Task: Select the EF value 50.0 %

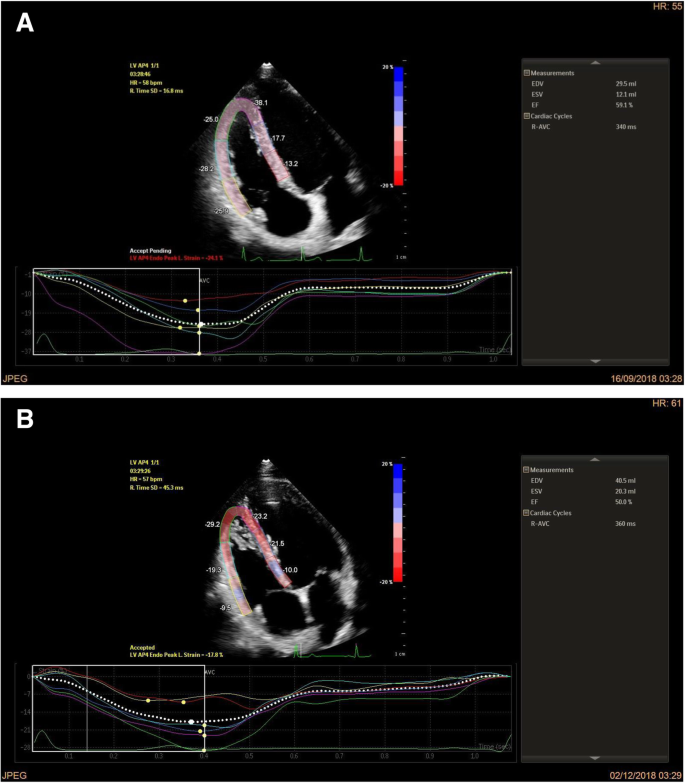Action: (624, 502)
